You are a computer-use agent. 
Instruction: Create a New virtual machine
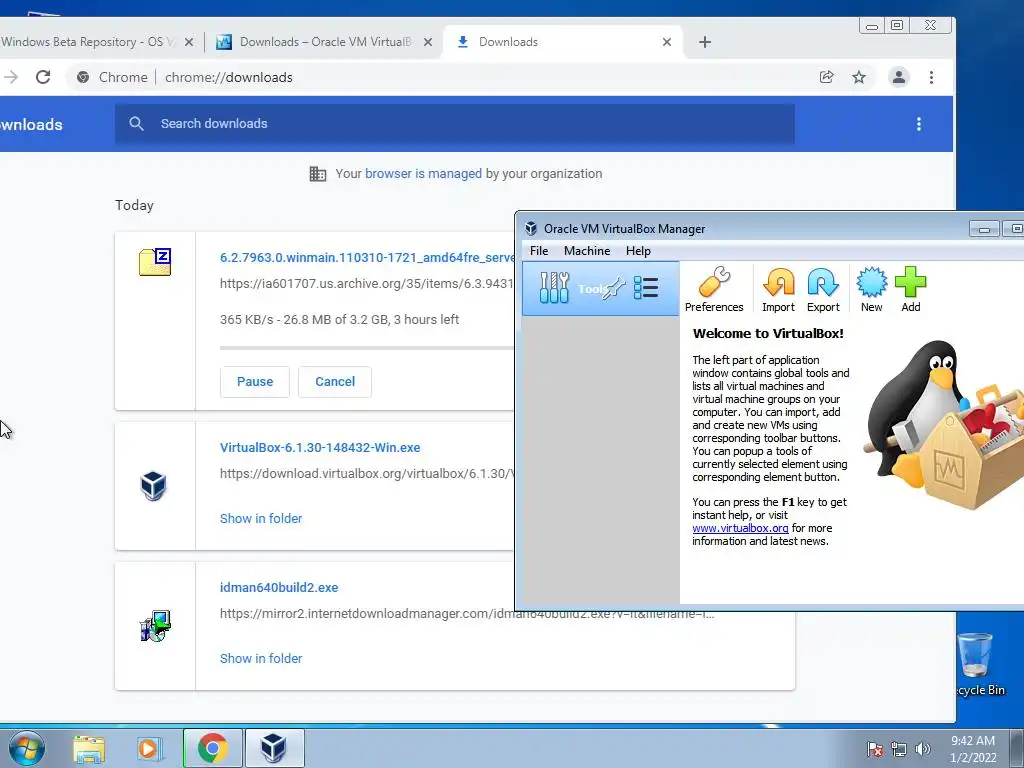pos(871,289)
